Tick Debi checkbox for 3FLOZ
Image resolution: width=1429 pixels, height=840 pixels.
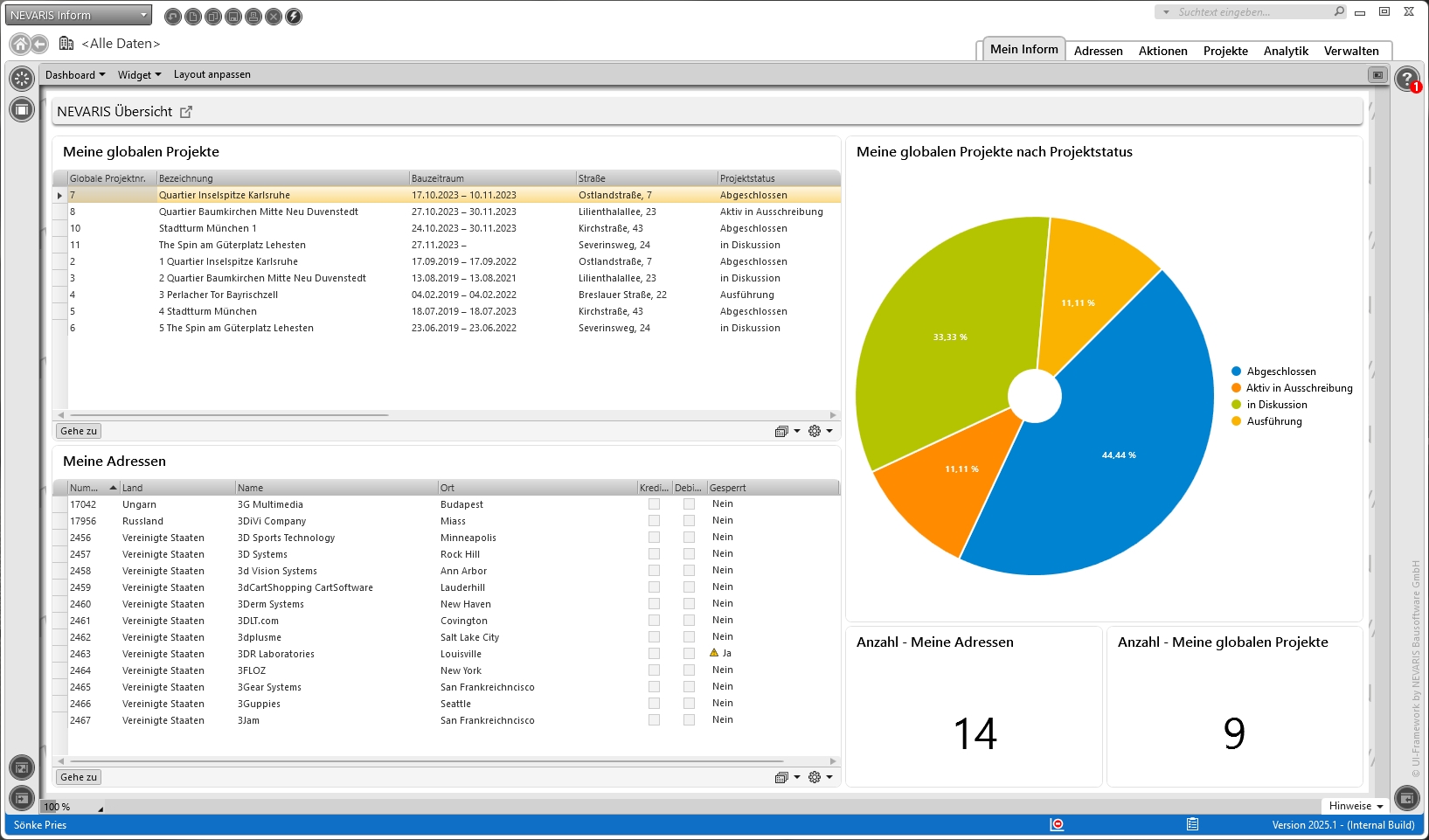(689, 670)
